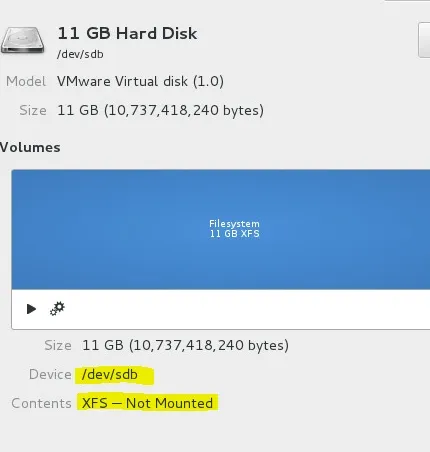
Task: Click the Device label
Action: click(50, 374)
